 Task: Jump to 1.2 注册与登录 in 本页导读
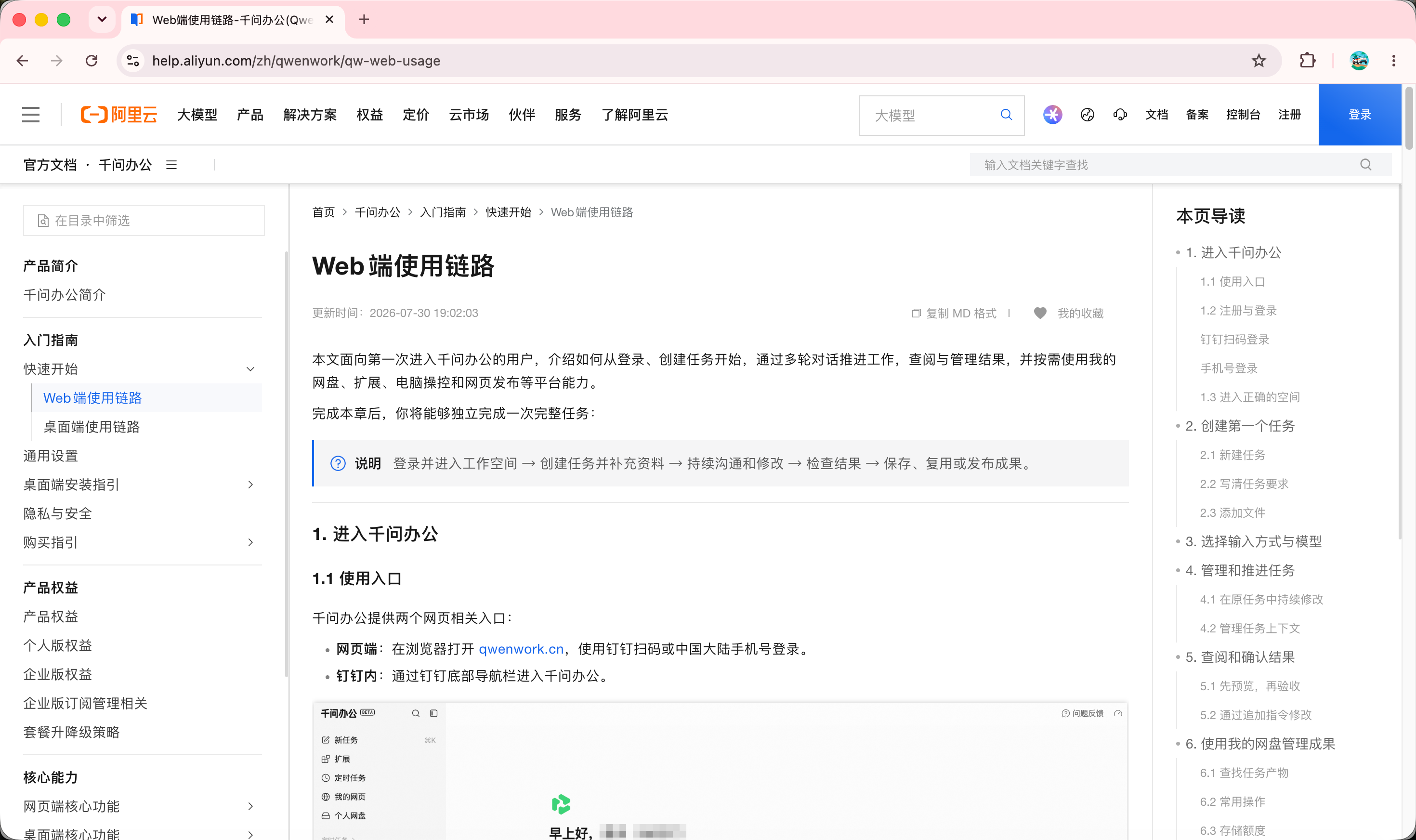tap(1238, 310)
